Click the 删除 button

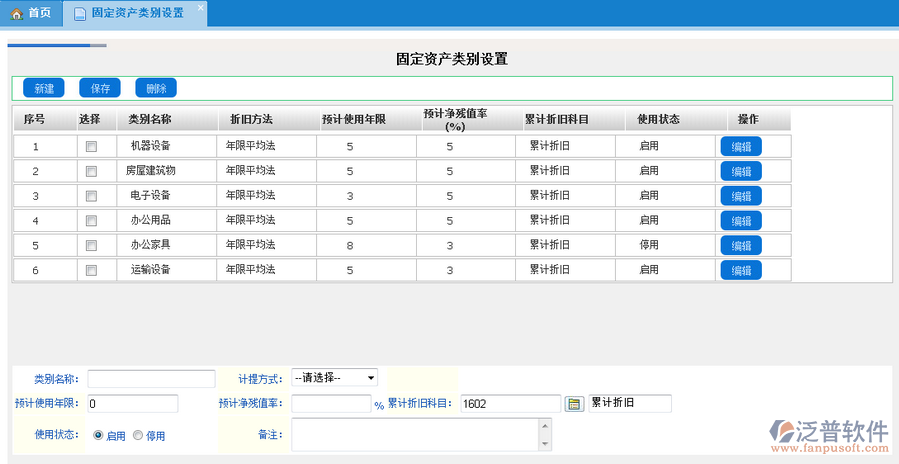[x=156, y=88]
